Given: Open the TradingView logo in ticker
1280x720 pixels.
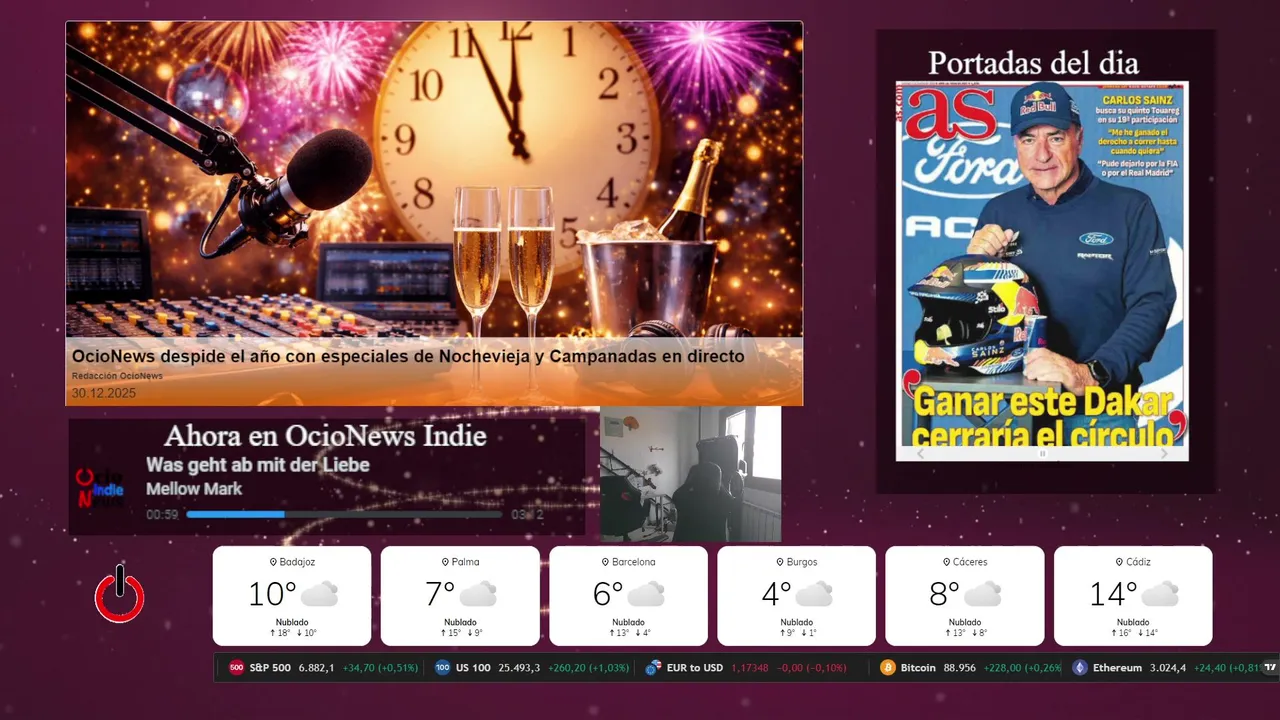Looking at the screenshot, I should click(1270, 668).
